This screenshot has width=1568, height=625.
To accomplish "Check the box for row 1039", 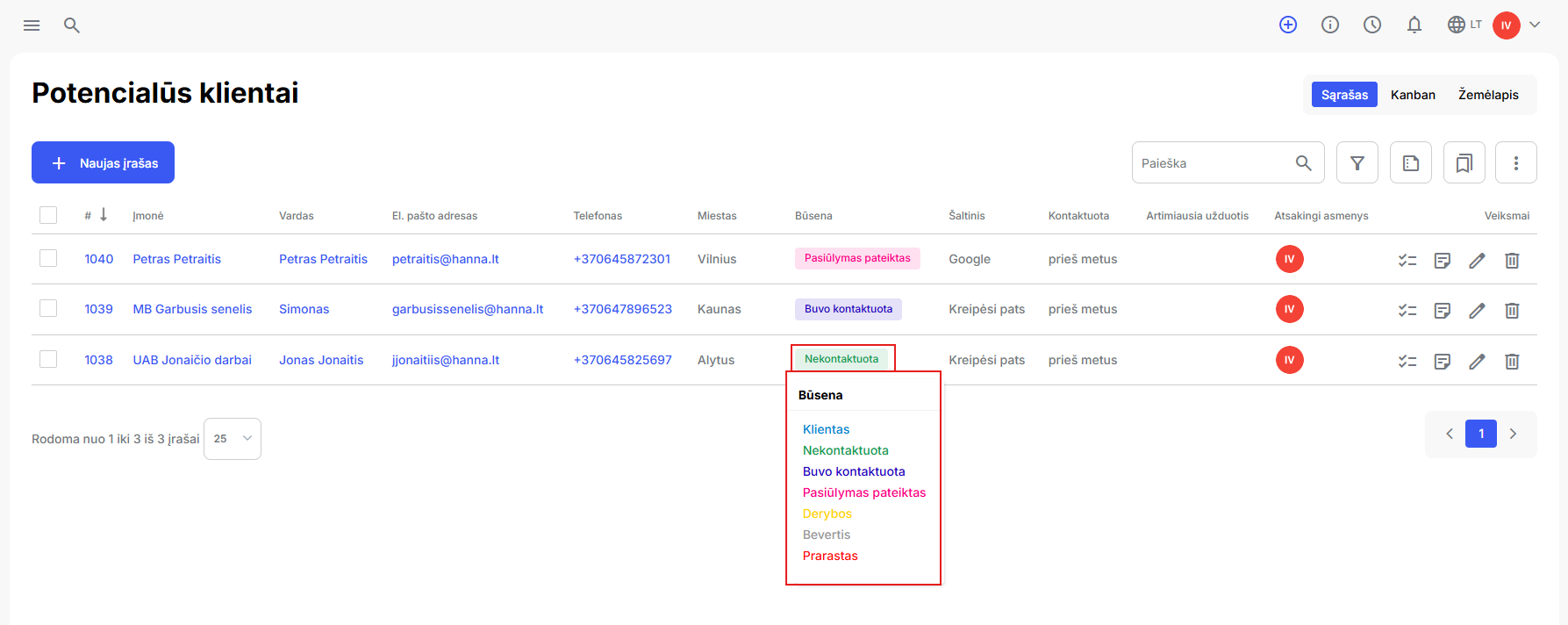I will [48, 308].
